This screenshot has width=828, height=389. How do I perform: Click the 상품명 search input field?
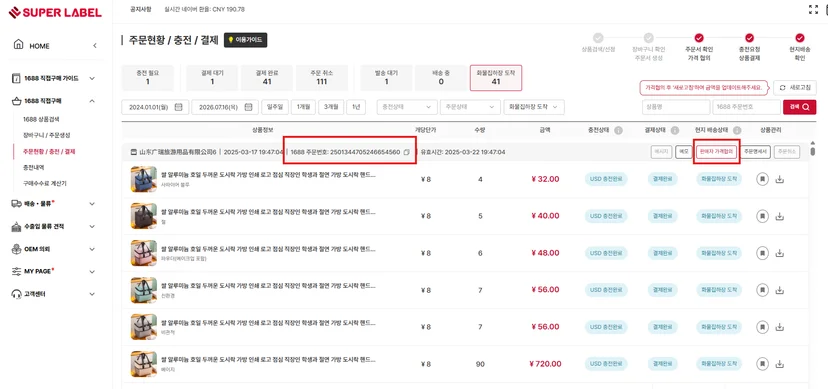(676, 107)
